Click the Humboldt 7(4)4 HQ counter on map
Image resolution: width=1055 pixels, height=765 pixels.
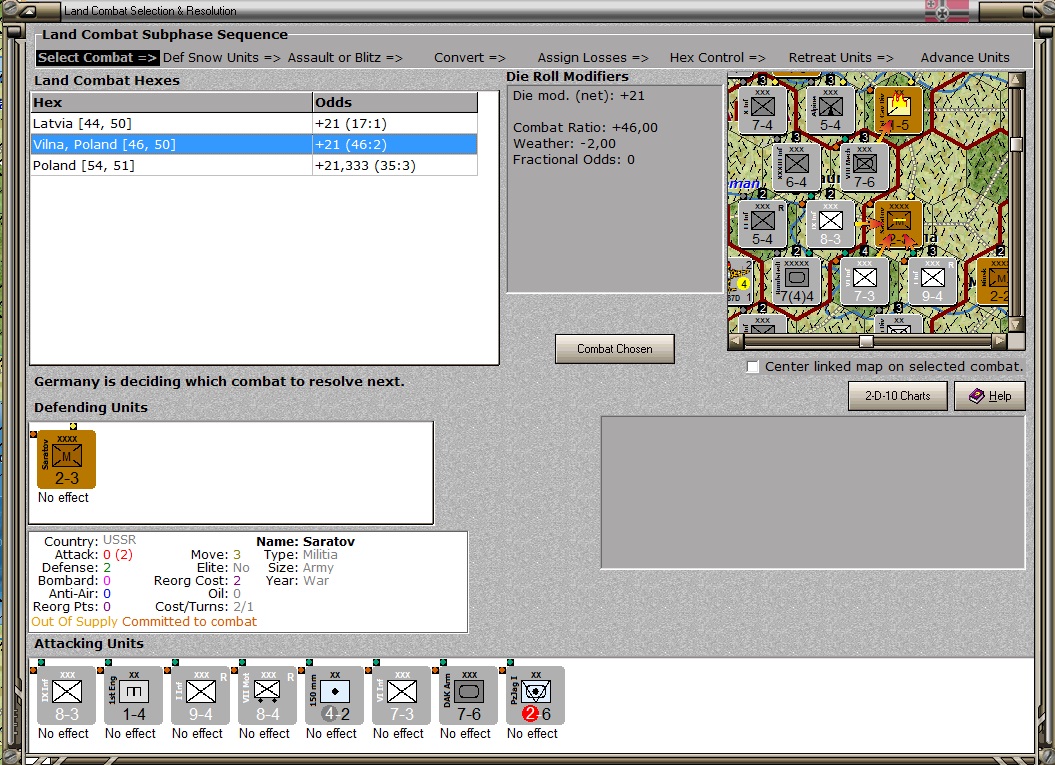797,281
